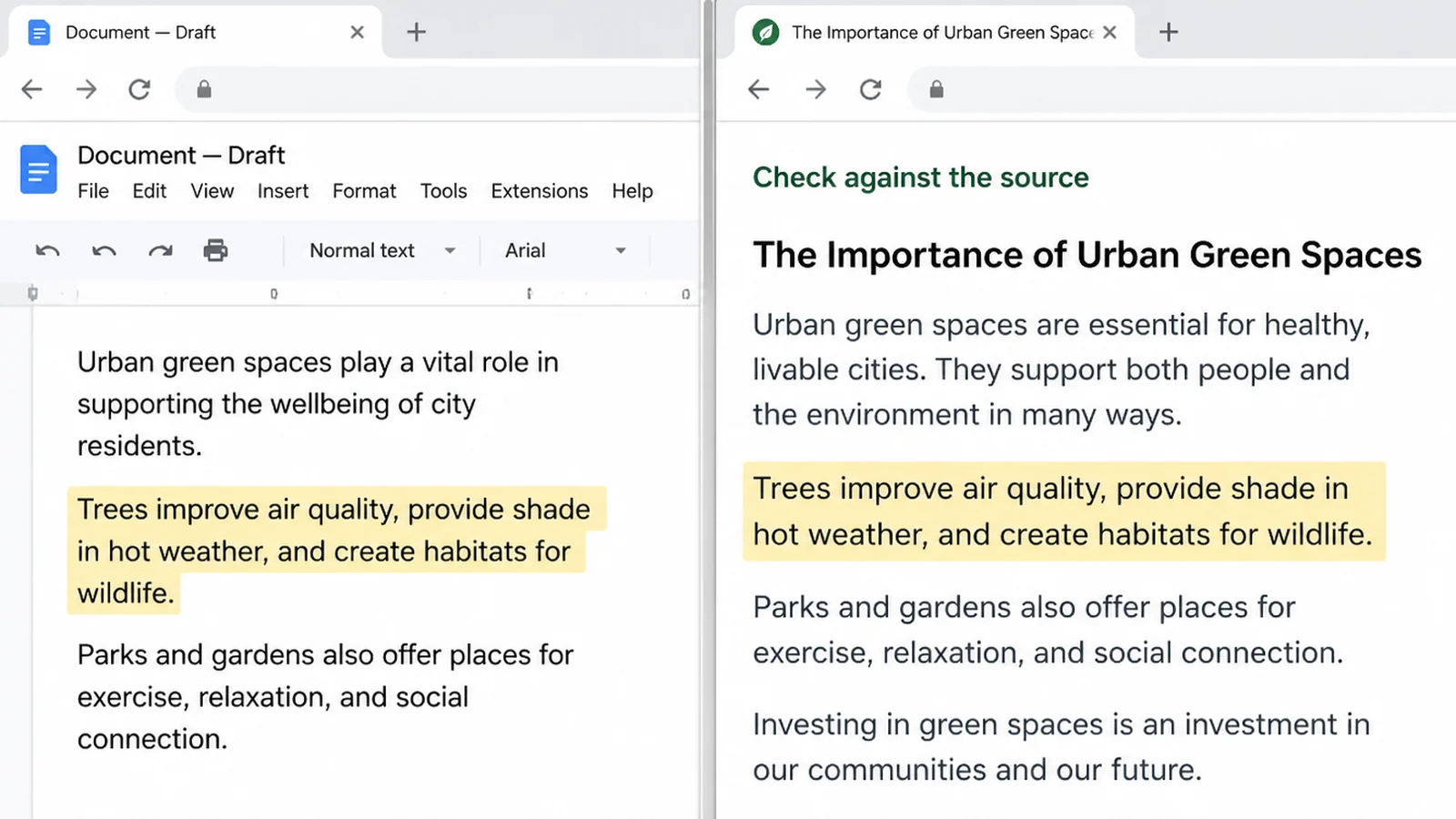The height and width of the screenshot is (819, 1456).
Task: Reload the Document Draft browser page
Action: 139,89
